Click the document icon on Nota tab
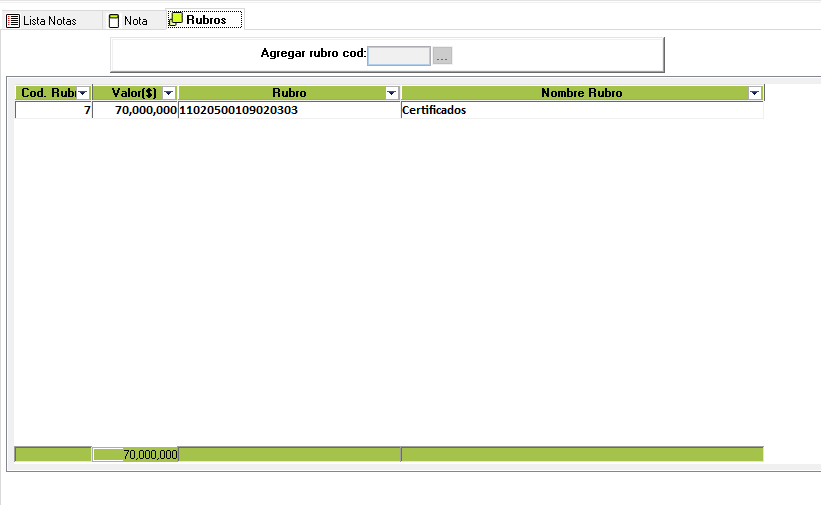This screenshot has width=821, height=505. click(114, 20)
